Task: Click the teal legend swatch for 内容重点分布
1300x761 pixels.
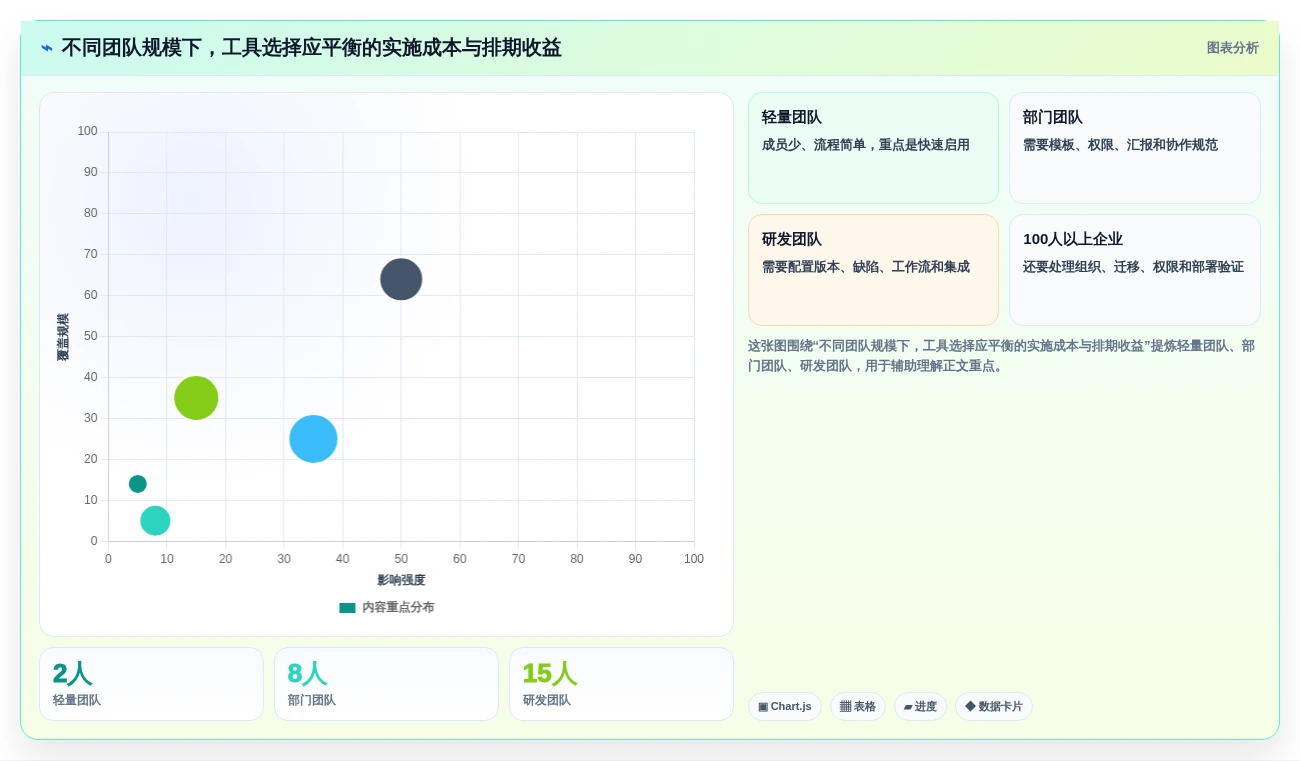Action: coord(347,608)
